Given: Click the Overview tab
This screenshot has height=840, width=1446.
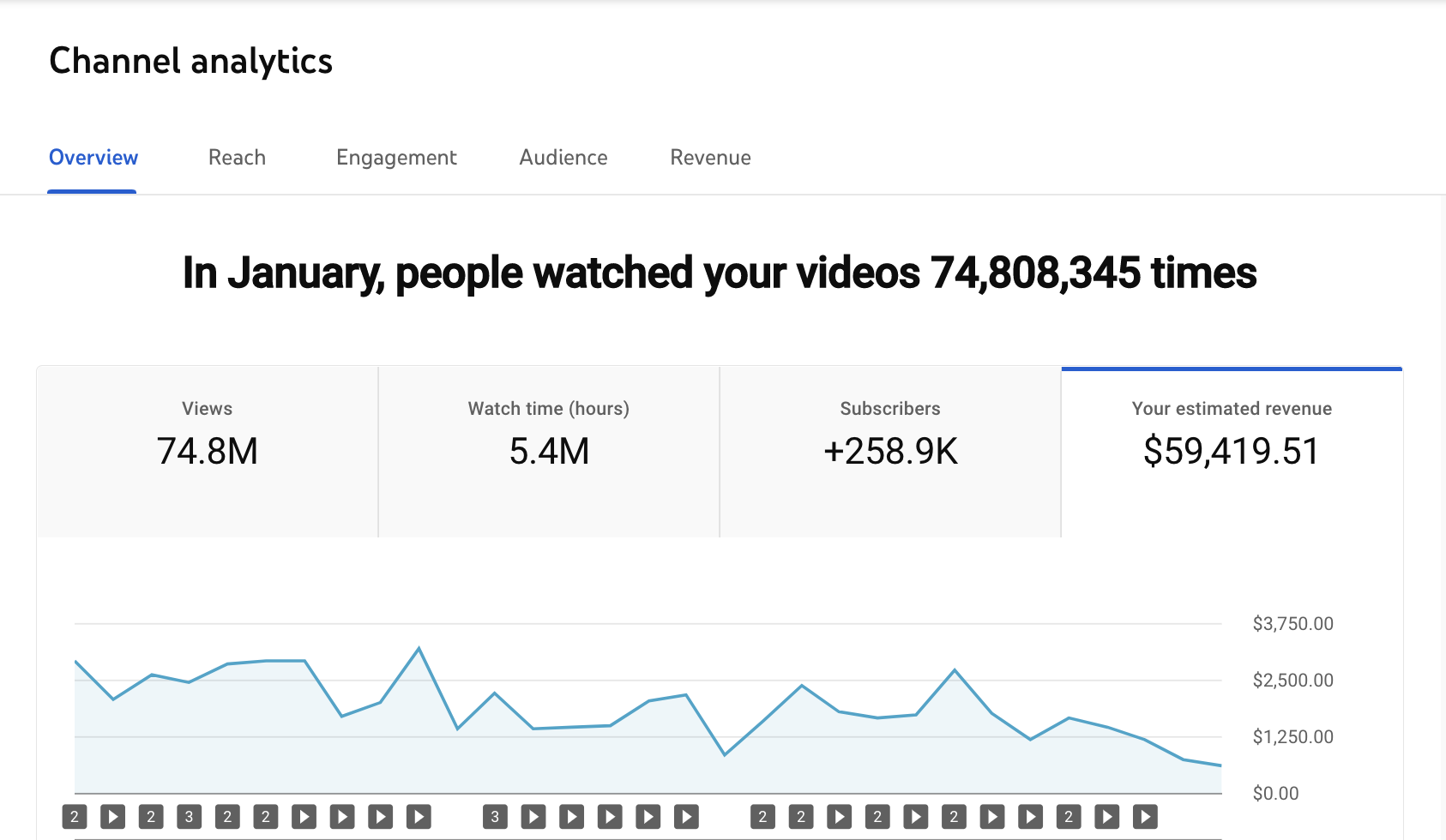Looking at the screenshot, I should [x=93, y=158].
